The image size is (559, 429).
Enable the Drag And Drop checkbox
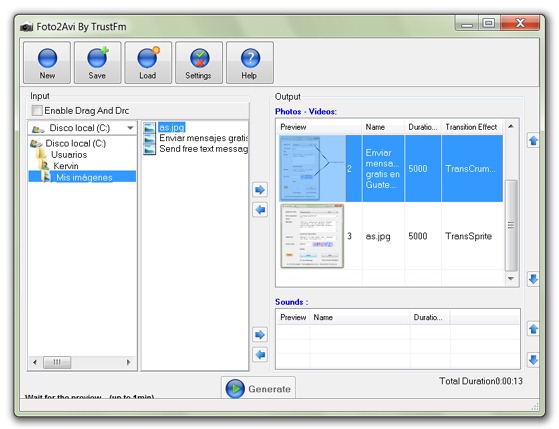37,111
